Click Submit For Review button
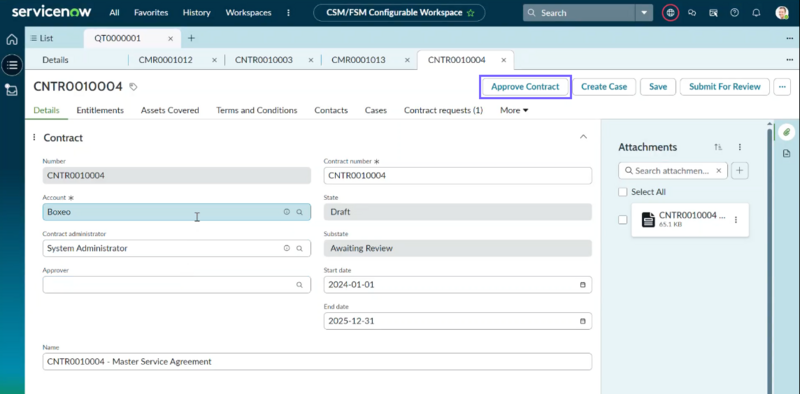 click(724, 87)
